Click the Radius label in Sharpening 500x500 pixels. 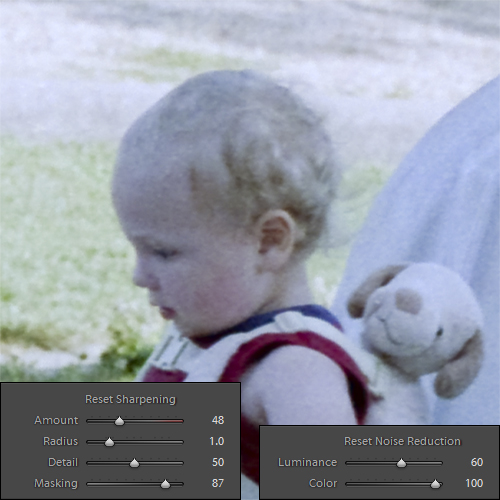click(x=60, y=441)
